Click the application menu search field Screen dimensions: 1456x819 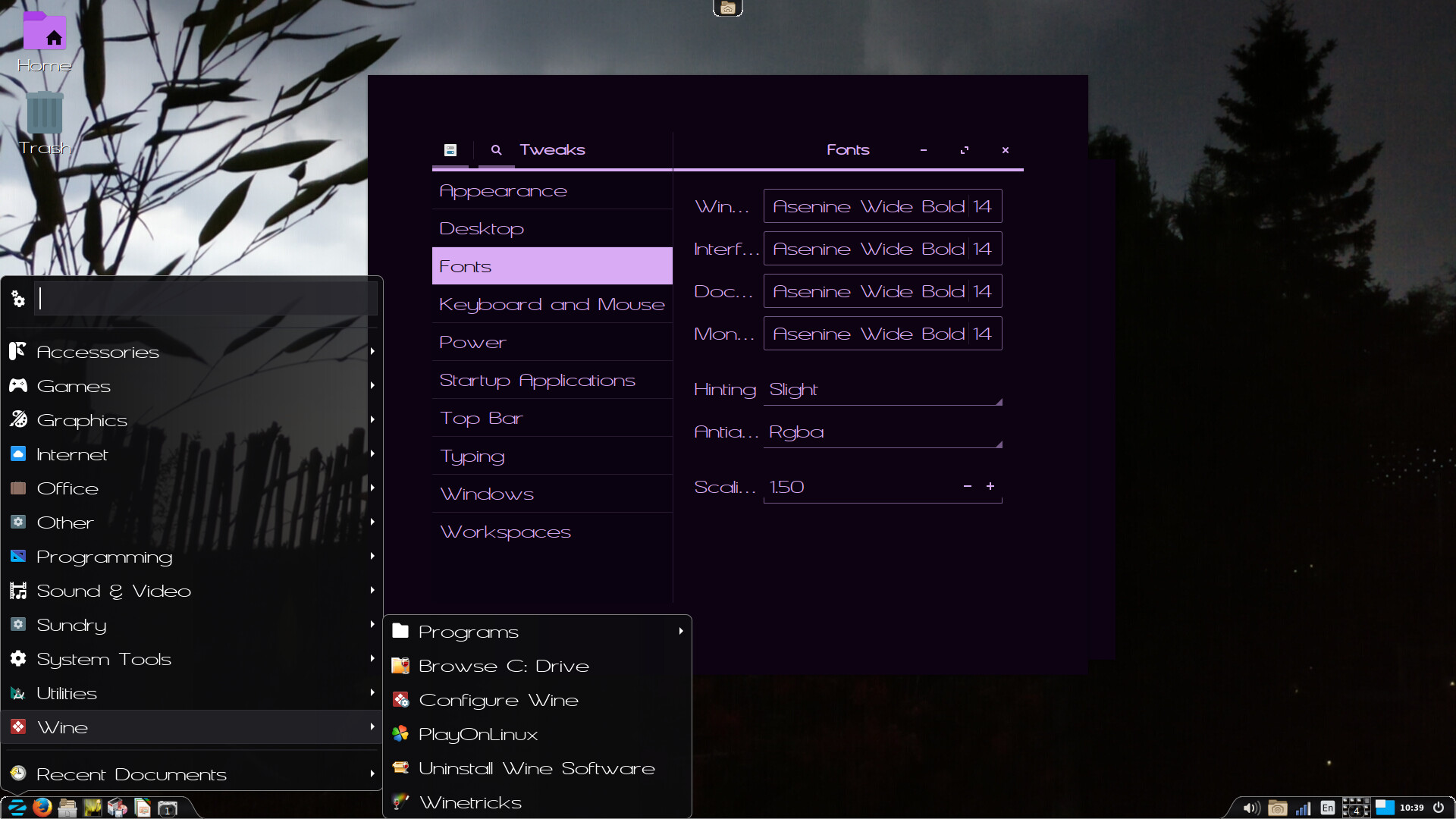[206, 299]
